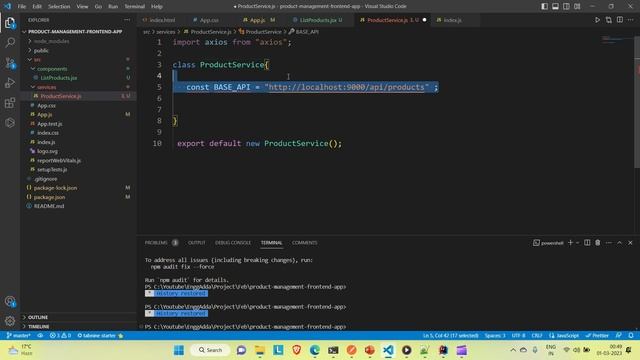Screen dimensions: 640x360
Task: Open Microsoft Edge from the taskbar
Action: coord(315,350)
